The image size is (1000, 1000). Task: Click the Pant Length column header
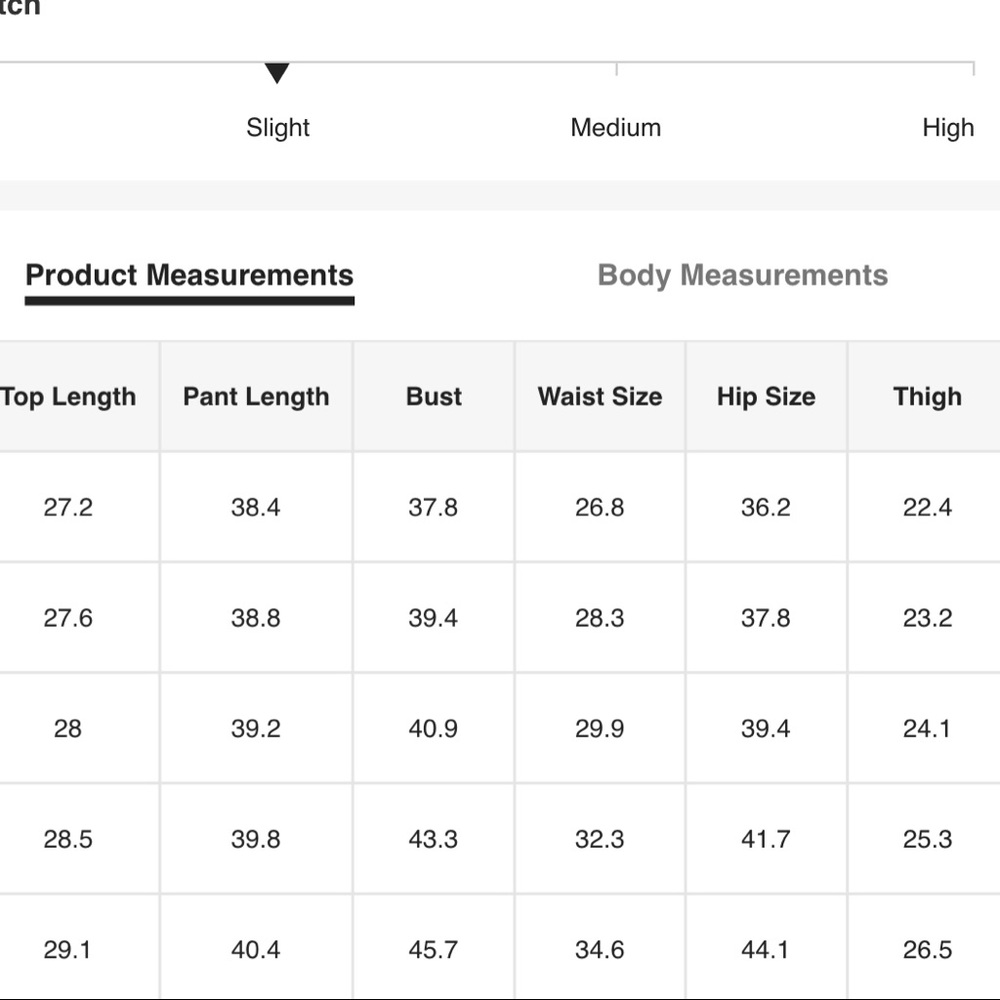click(x=256, y=397)
